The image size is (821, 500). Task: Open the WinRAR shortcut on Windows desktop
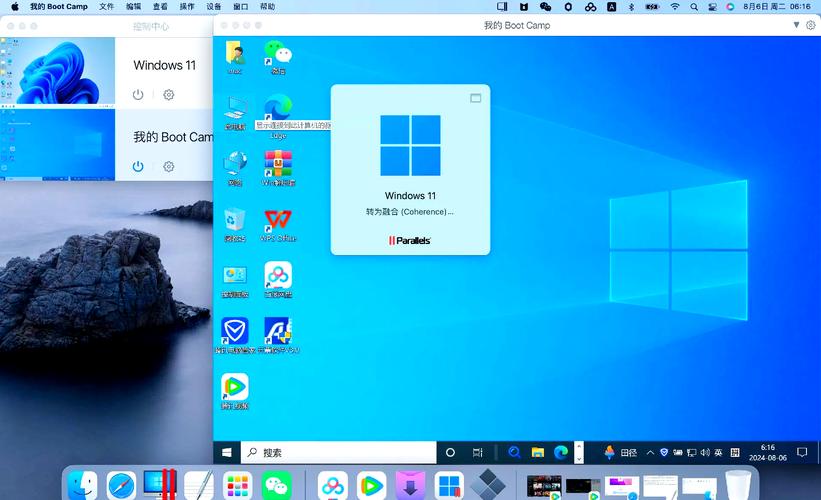[x=278, y=169]
